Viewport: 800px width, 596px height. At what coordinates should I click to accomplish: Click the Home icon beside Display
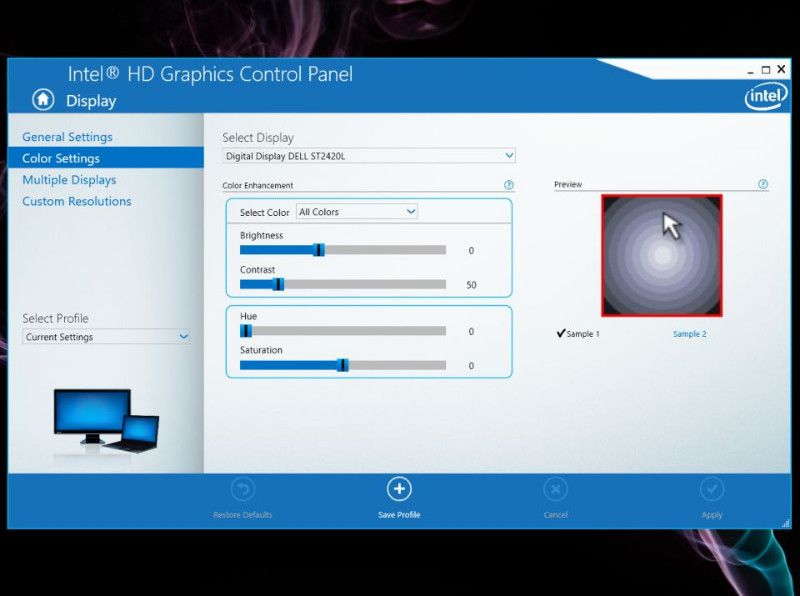click(43, 100)
